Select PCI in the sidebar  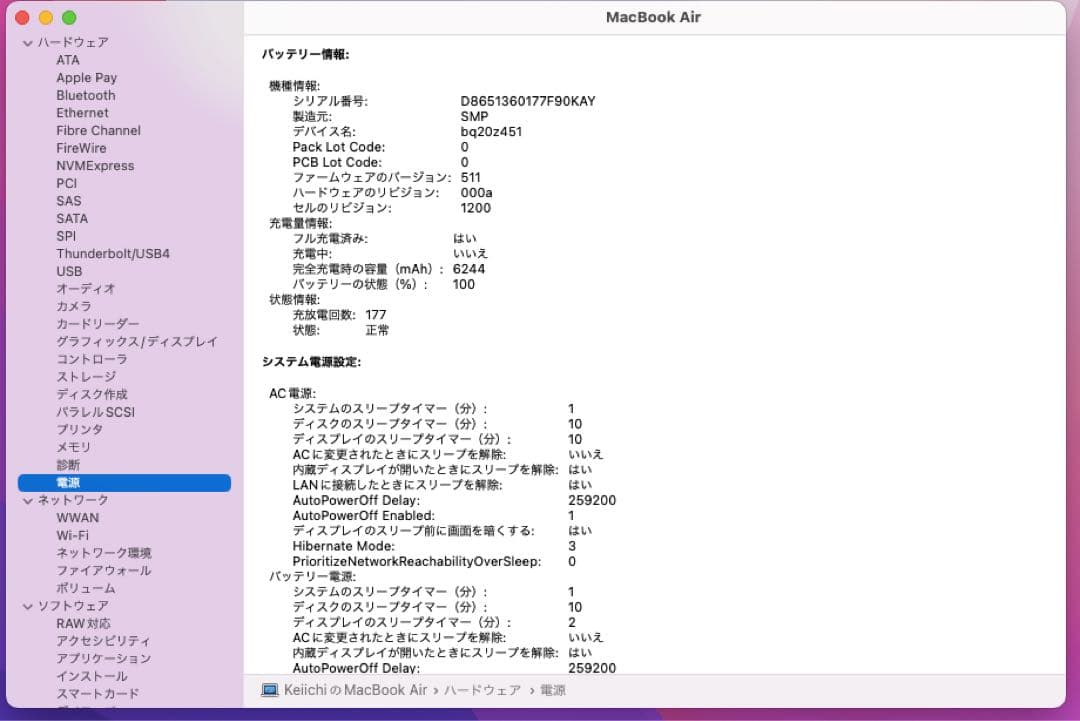pos(67,183)
